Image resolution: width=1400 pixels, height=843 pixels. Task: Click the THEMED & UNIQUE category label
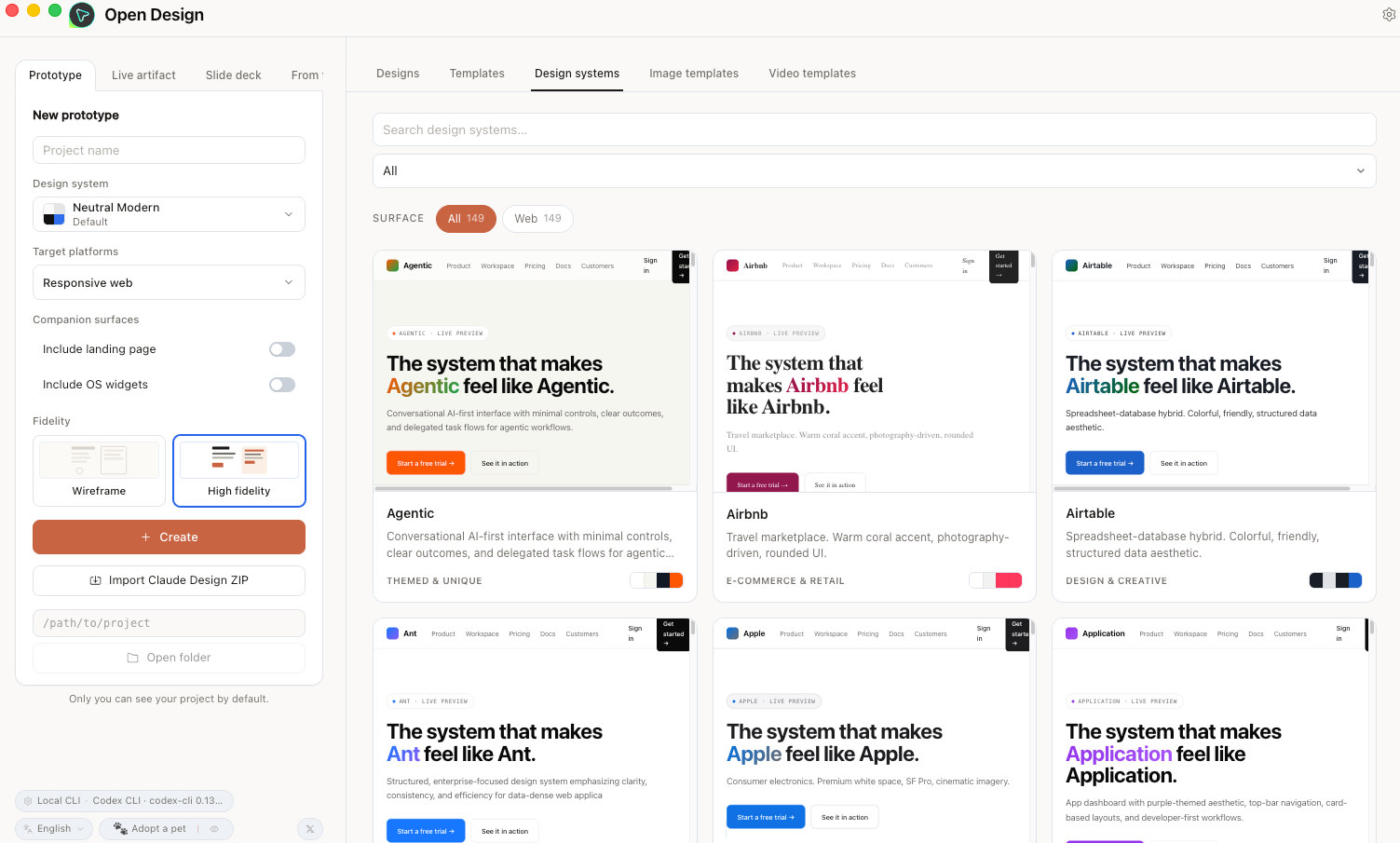pyautogui.click(x=434, y=580)
